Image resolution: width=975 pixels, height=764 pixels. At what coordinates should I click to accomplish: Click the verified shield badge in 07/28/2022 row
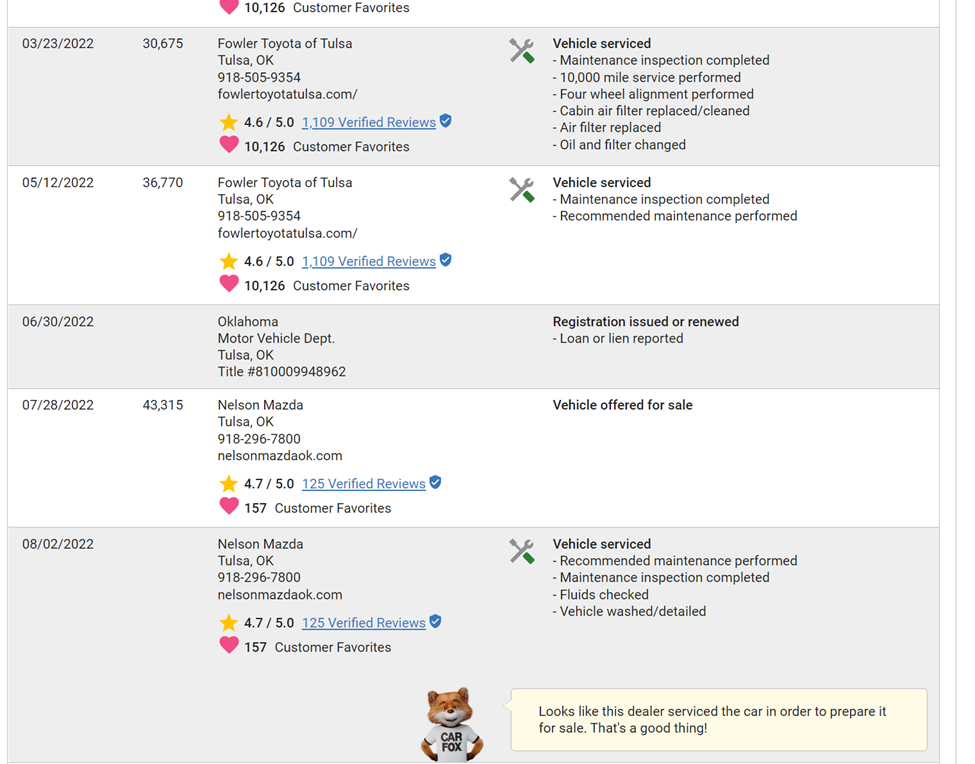click(435, 482)
